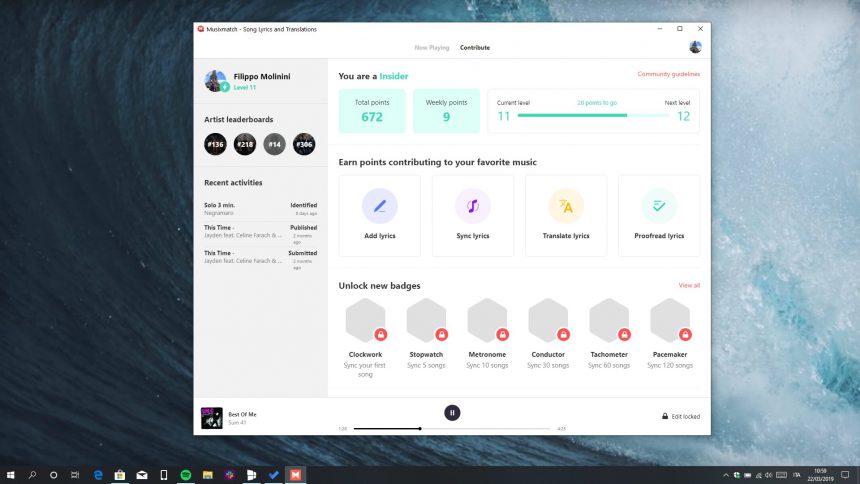Click the Sync lyrics label

point(473,236)
